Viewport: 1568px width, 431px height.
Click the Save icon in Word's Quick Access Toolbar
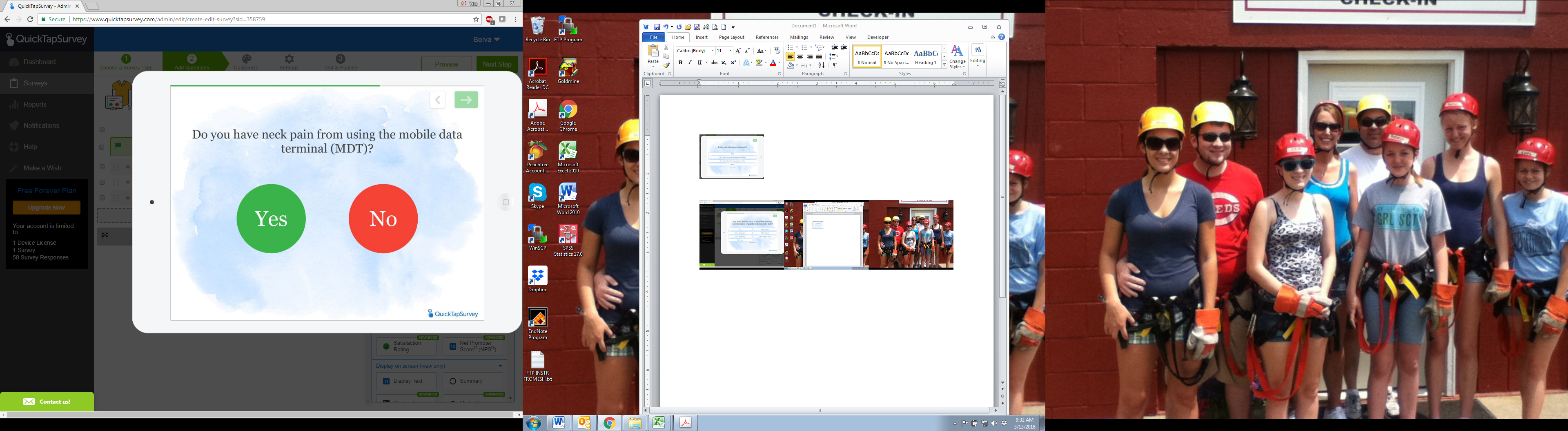[657, 27]
